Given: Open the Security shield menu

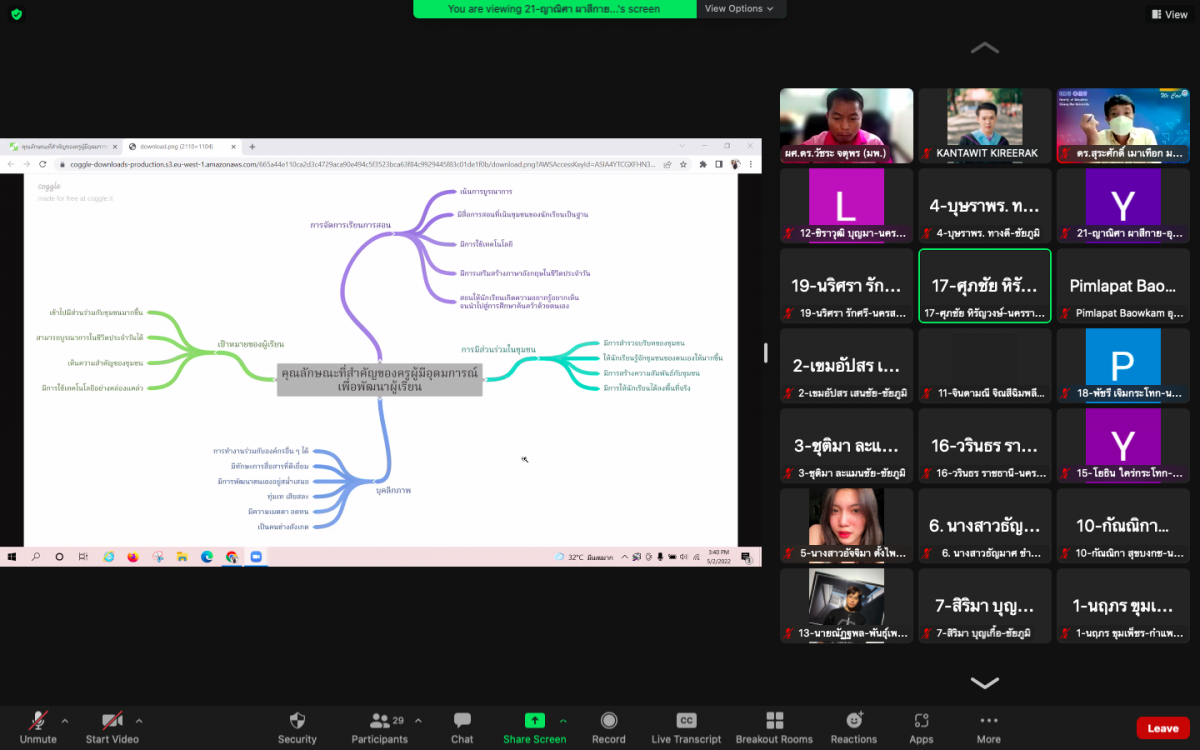Looking at the screenshot, I should [297, 727].
